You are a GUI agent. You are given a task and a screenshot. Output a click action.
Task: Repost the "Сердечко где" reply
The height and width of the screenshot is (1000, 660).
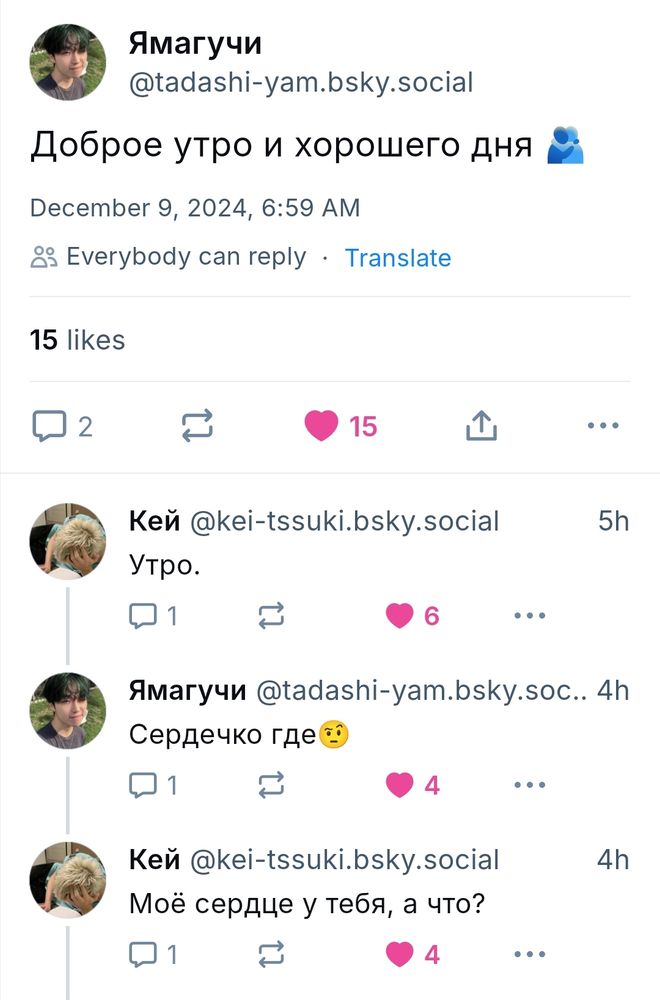coord(271,786)
